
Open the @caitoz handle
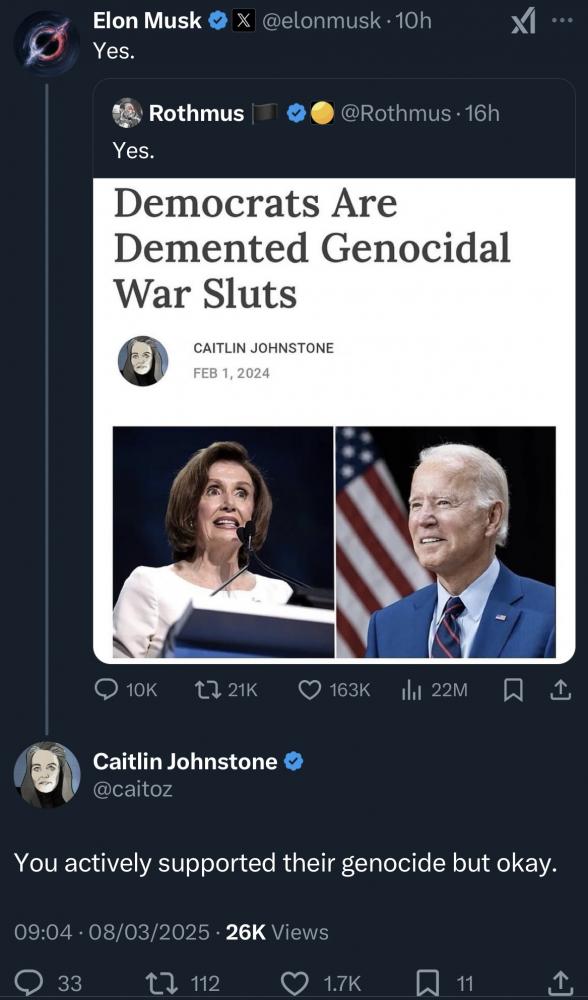point(133,790)
